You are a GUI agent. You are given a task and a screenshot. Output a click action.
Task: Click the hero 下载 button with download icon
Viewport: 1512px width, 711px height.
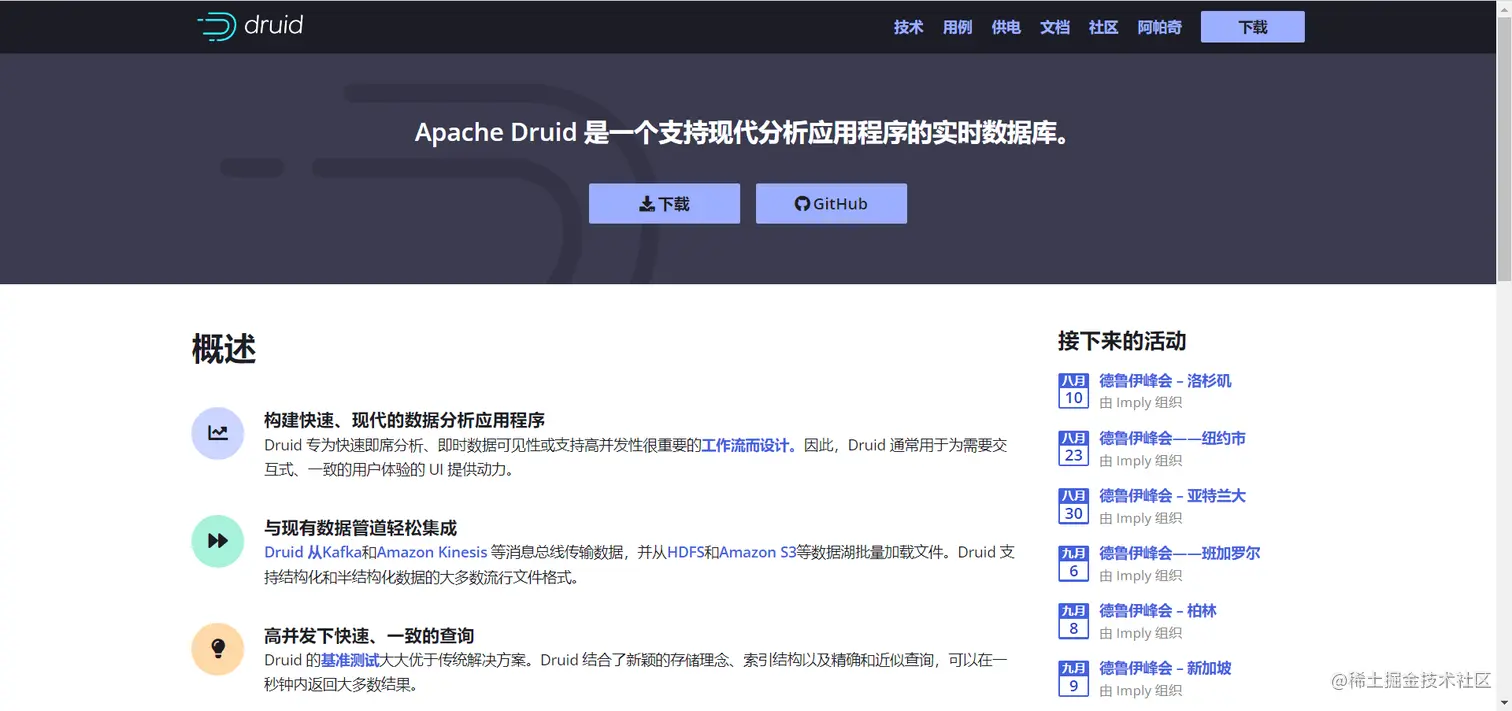(664, 203)
